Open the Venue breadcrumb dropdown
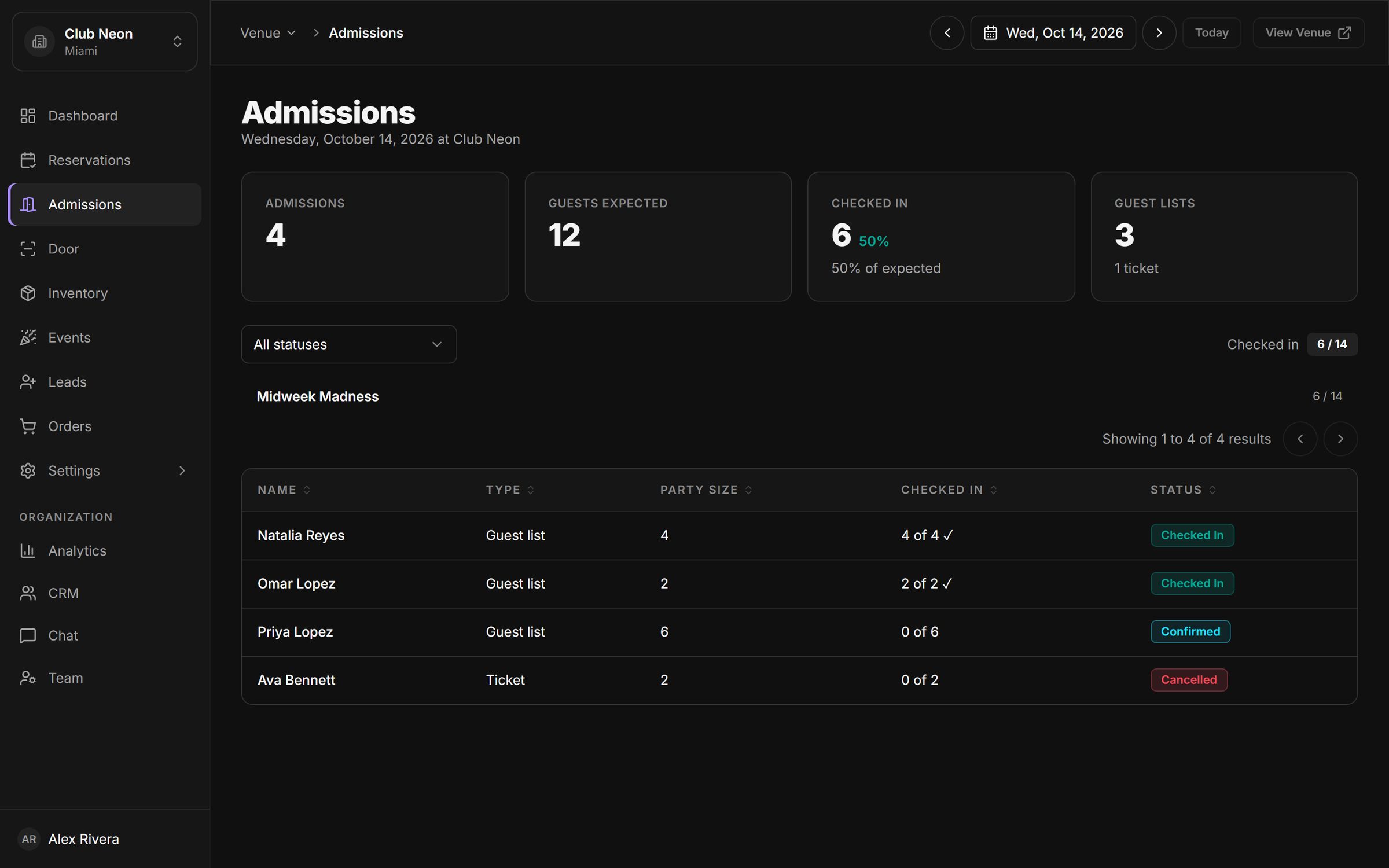1389x868 pixels. click(x=268, y=33)
